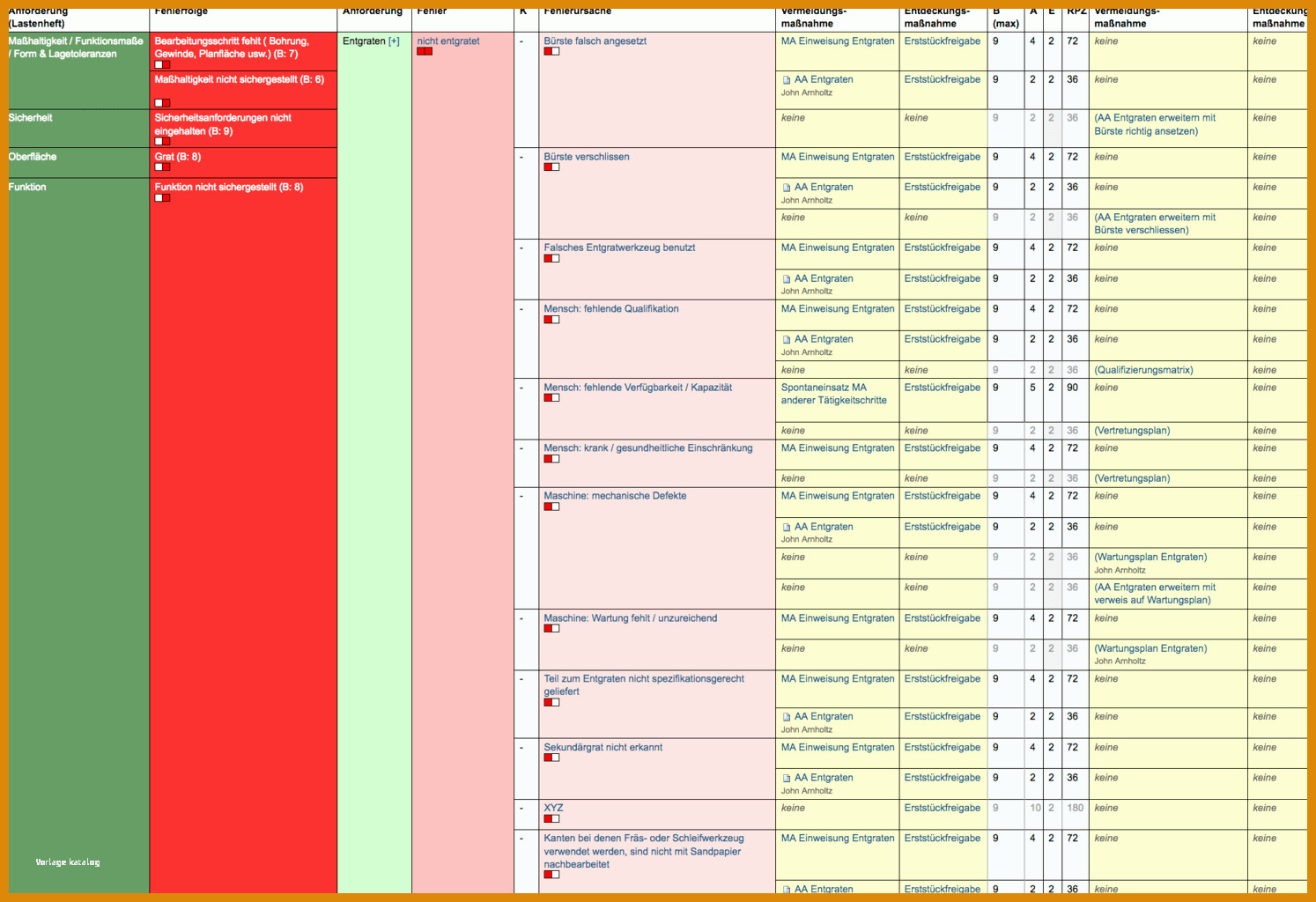Open the Sekundärgrat nicht erkannt cause
Viewport: 1316px width, 902px height.
[x=603, y=747]
